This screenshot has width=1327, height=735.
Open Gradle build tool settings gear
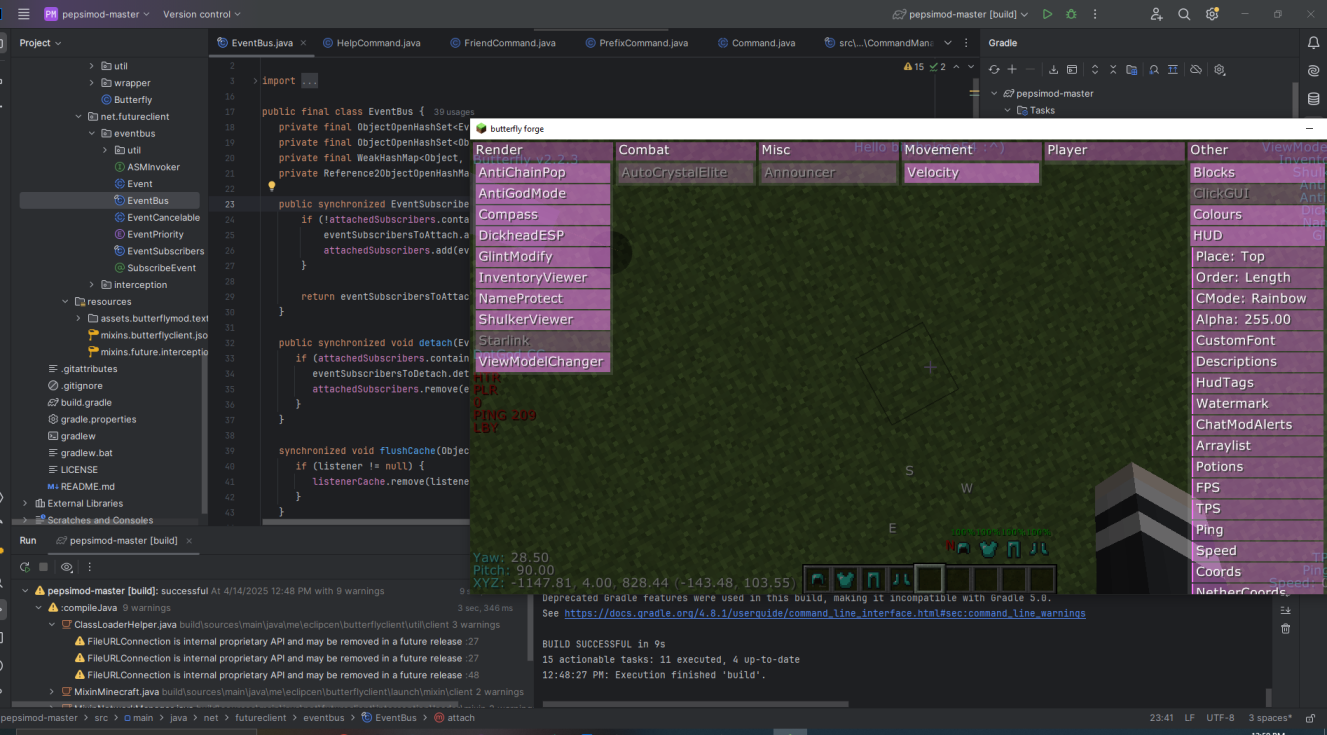1219,70
